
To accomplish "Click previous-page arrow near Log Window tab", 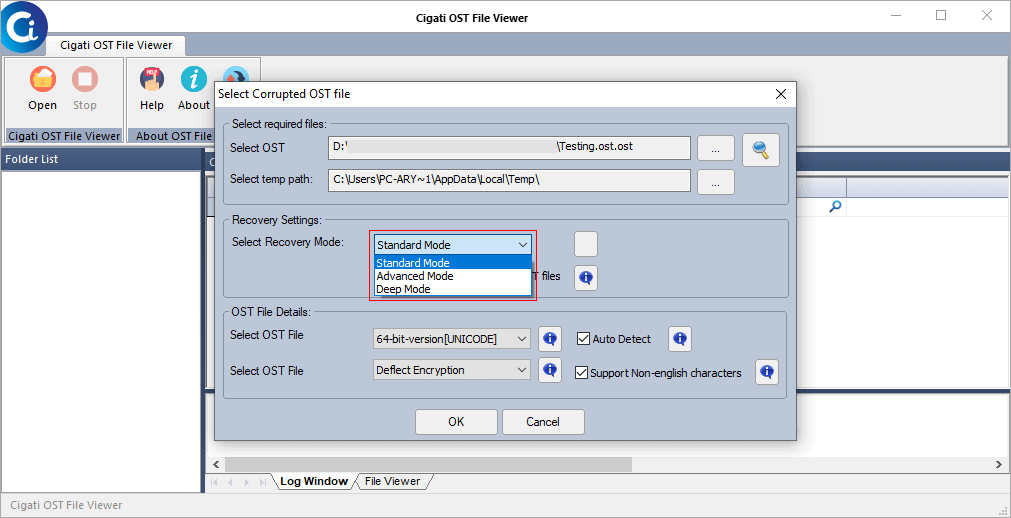I will click(230, 482).
